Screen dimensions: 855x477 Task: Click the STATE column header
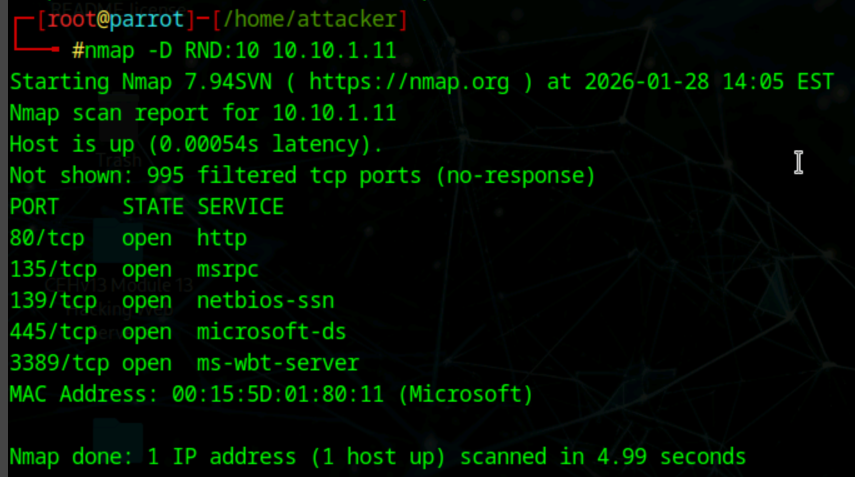tap(153, 207)
